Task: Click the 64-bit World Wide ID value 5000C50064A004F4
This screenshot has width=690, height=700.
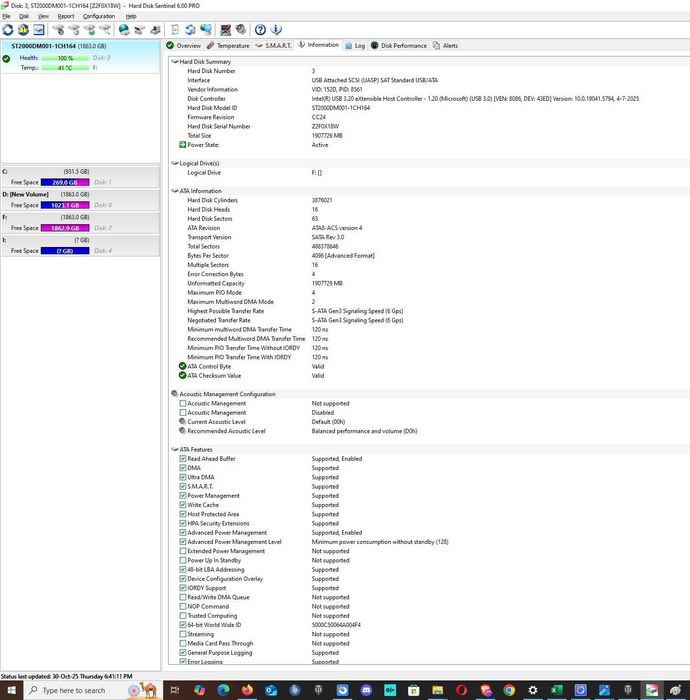Action: point(336,625)
